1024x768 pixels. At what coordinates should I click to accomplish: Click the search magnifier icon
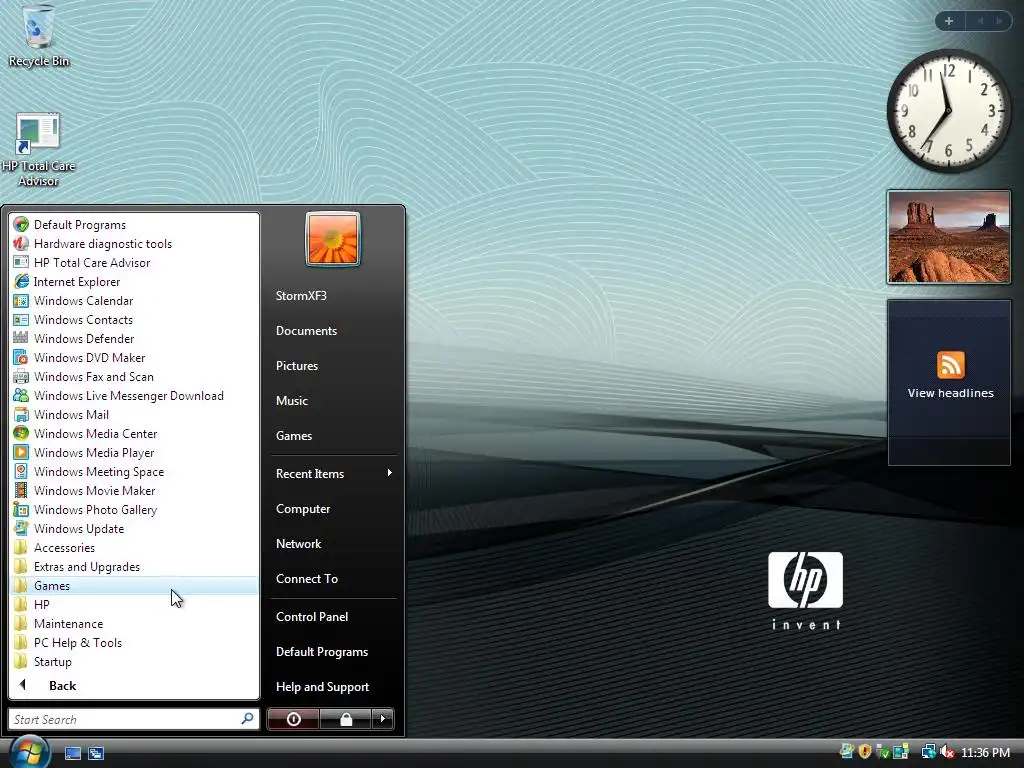(248, 718)
